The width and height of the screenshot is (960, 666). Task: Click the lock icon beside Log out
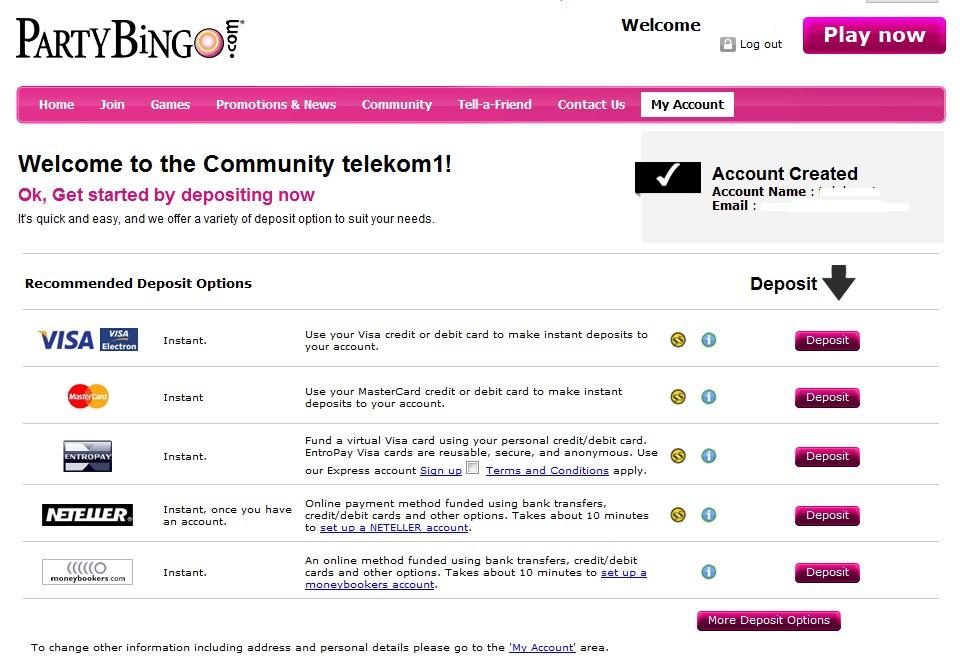click(x=727, y=45)
